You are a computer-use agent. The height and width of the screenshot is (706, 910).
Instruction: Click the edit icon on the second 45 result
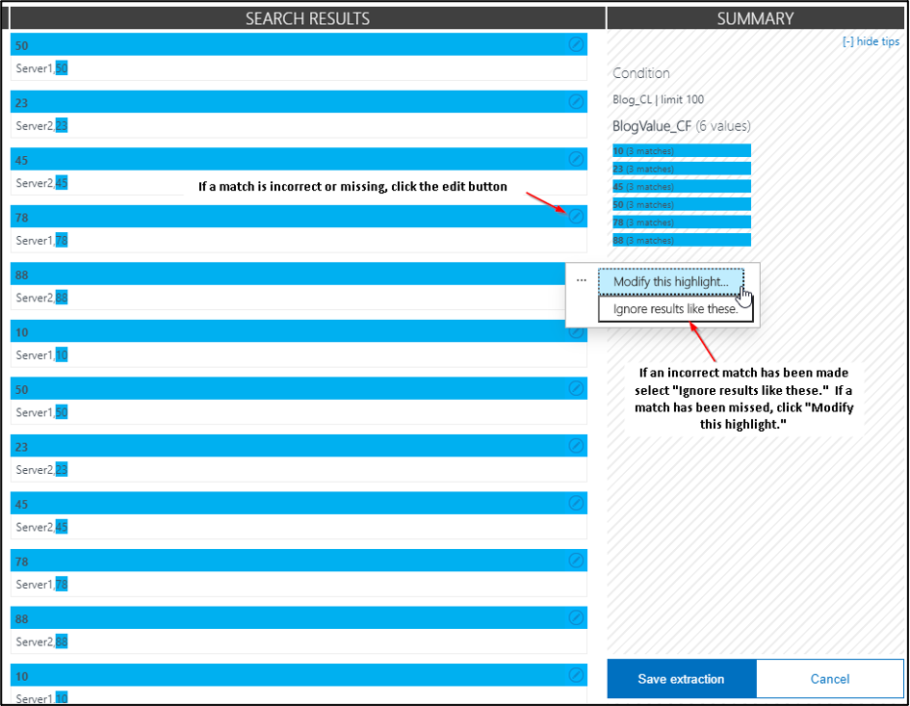tap(576, 504)
